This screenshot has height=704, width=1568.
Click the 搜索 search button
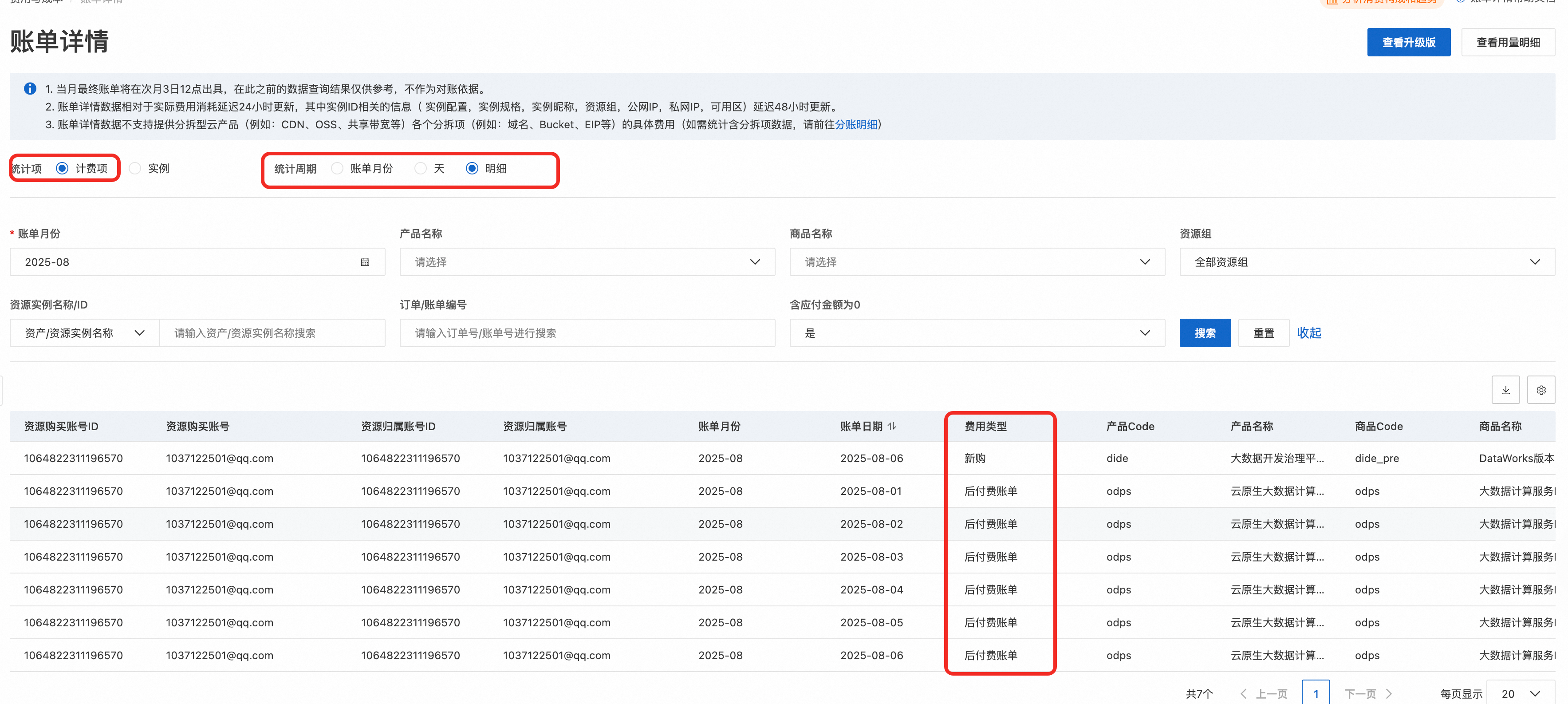(1204, 333)
